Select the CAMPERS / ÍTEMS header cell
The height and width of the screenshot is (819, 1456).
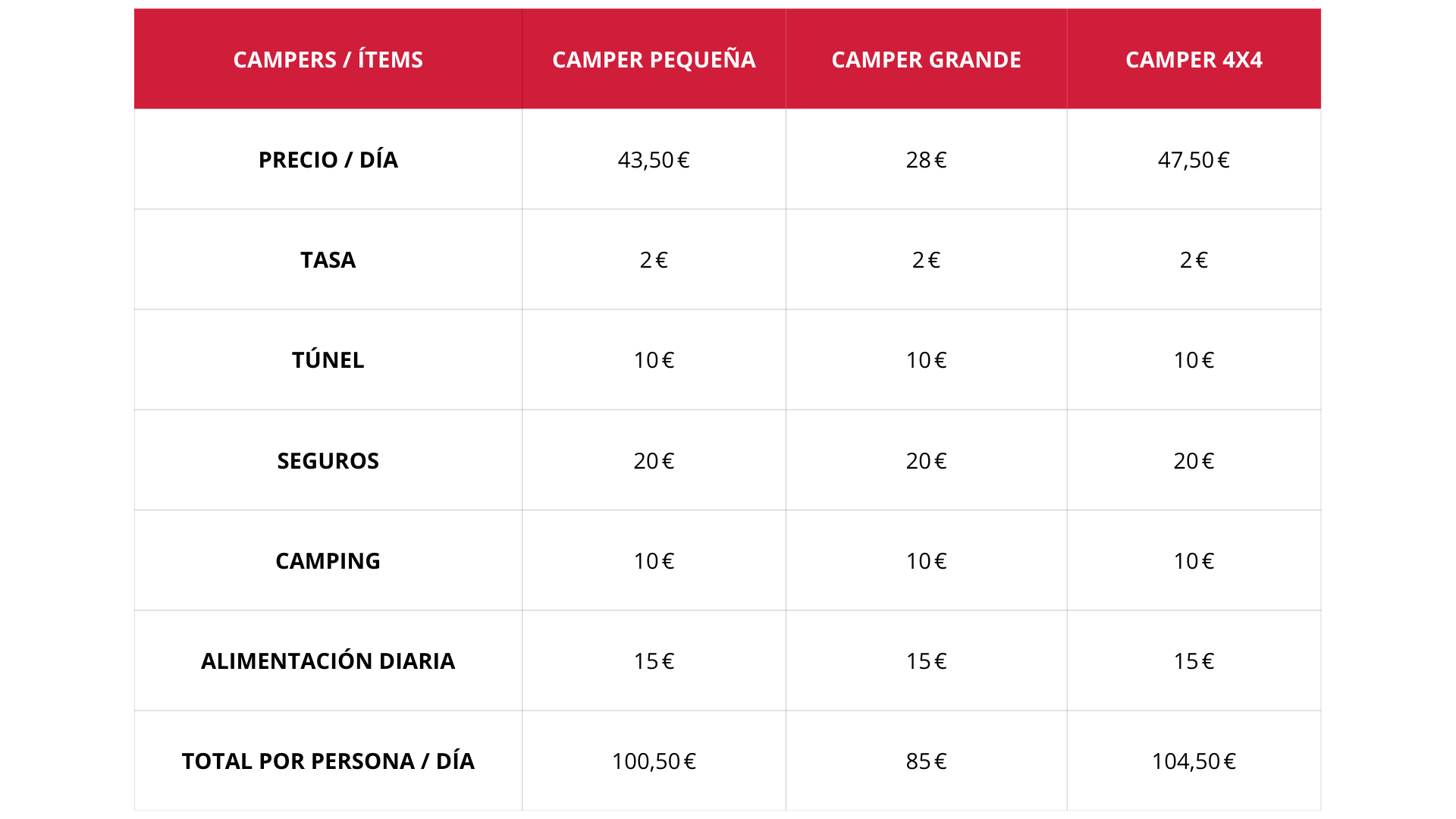[x=328, y=59]
